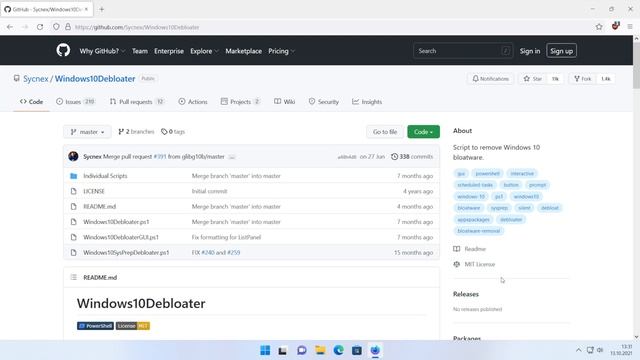The image size is (640, 360).
Task: View the 2 branches link
Action: pos(136,131)
